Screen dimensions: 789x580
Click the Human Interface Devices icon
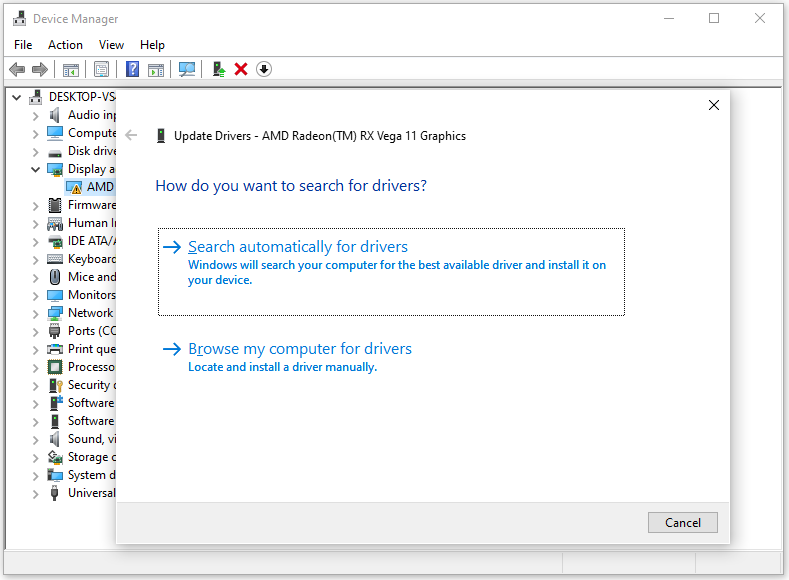(x=54, y=223)
